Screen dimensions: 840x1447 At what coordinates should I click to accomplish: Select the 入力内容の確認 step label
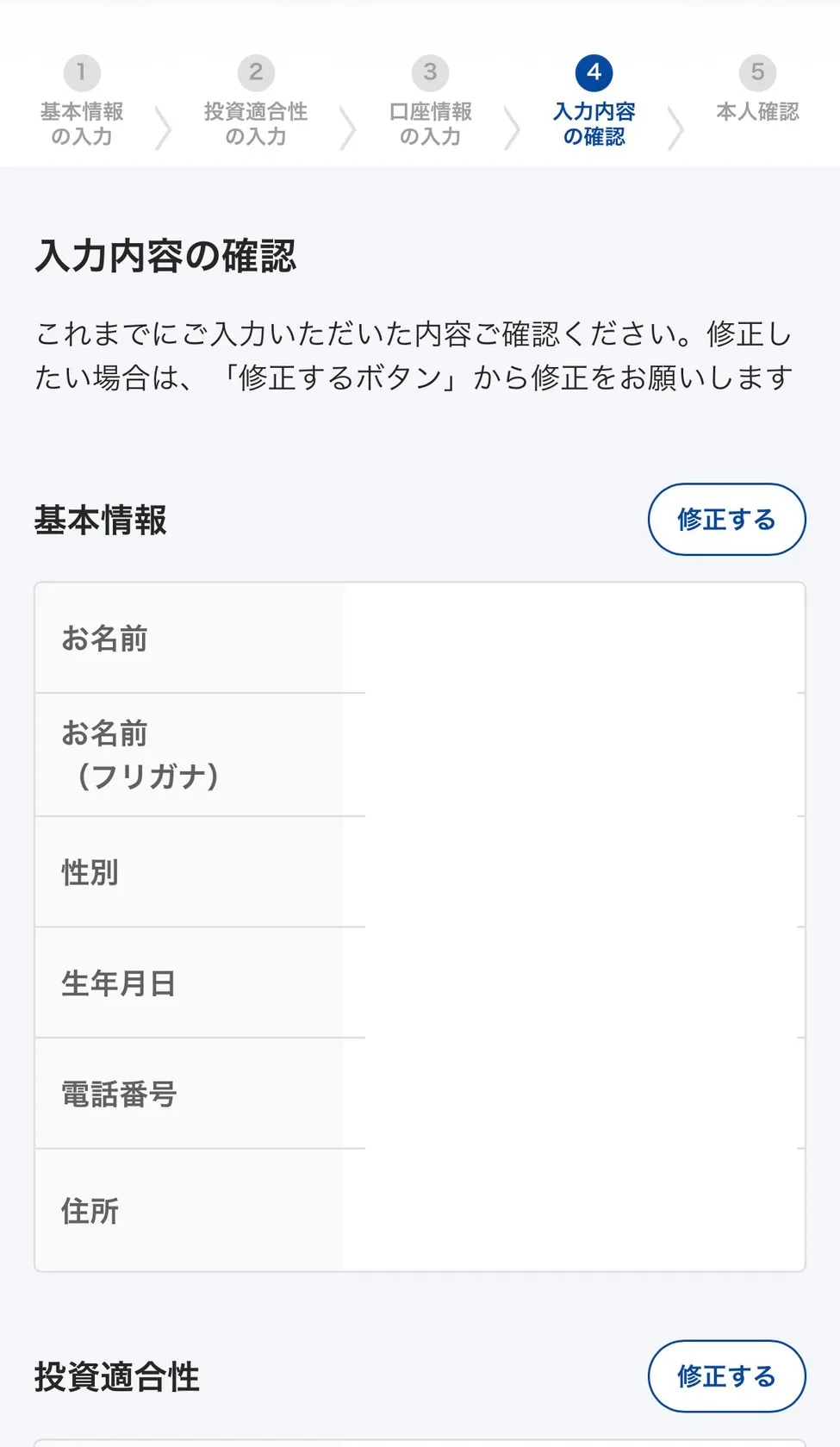(x=594, y=124)
